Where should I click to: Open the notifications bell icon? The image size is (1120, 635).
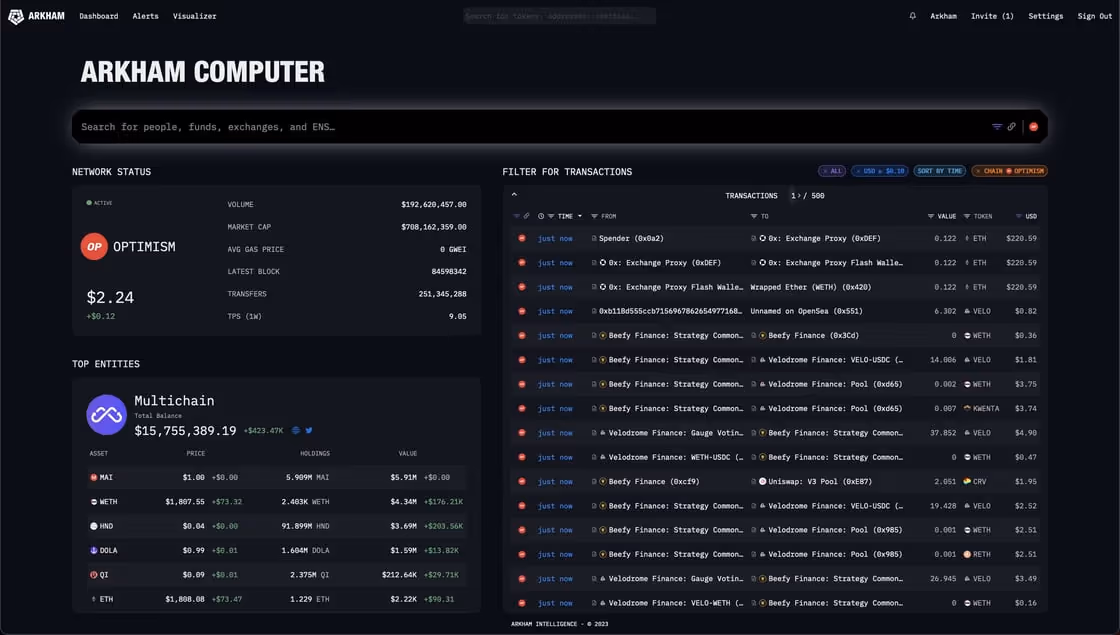coord(912,16)
